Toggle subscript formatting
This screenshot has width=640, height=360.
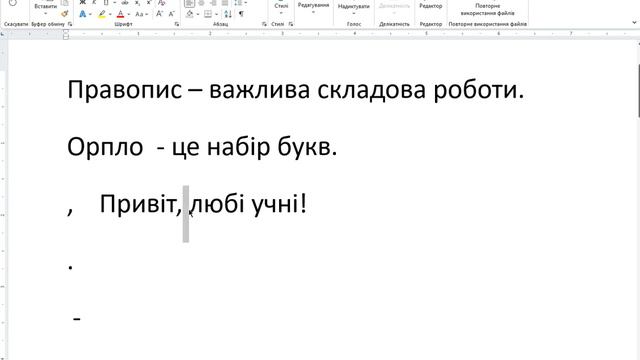coord(138,2)
